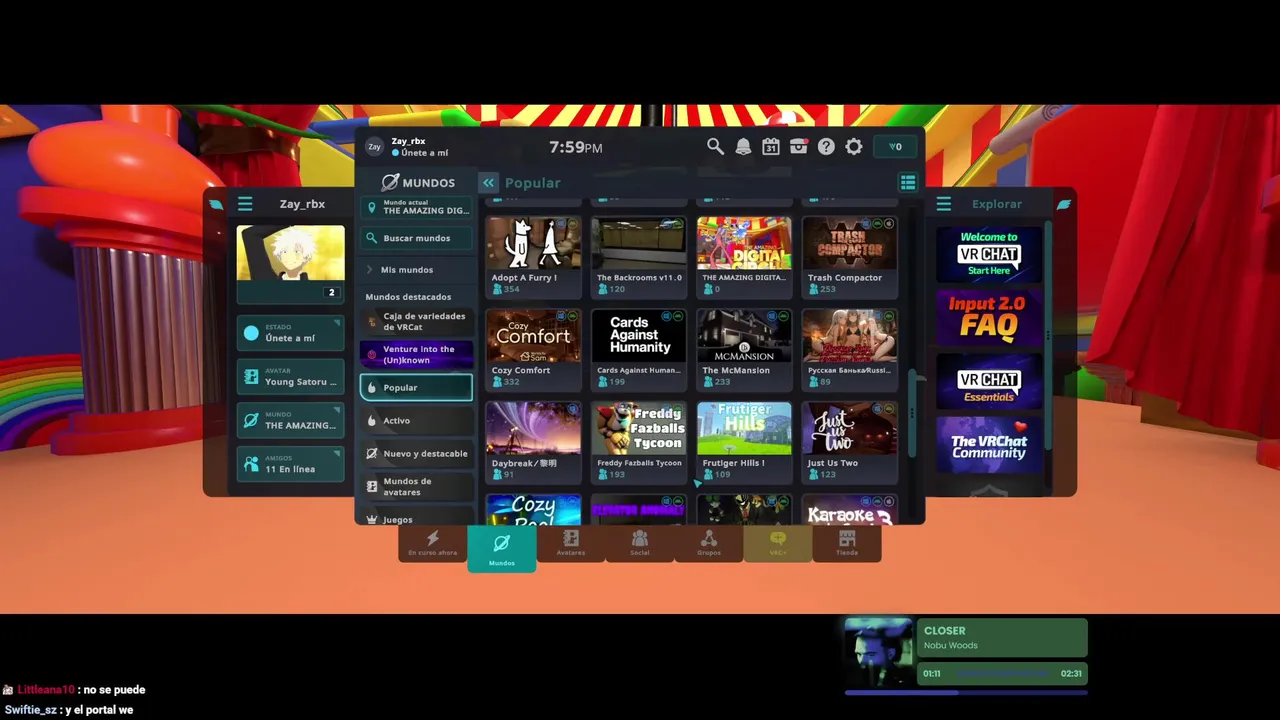Select Nuevo y destacable category

click(x=417, y=454)
